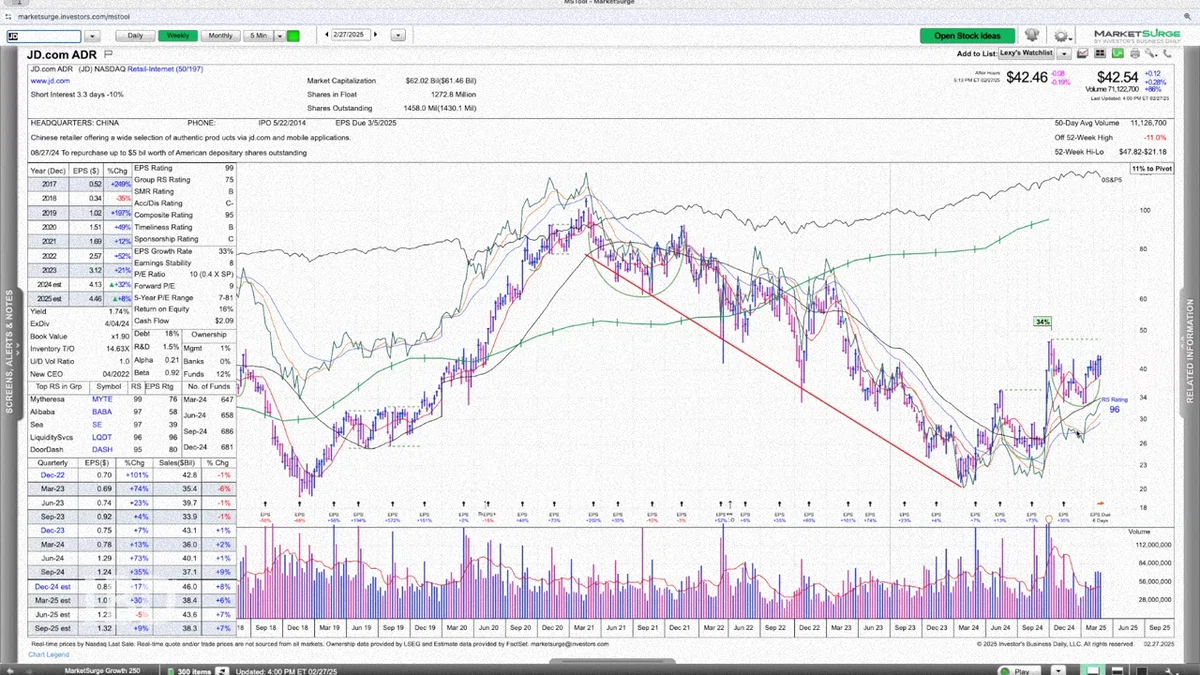The image size is (1200, 675).
Task: Click the EPS Rating 99 value
Action: (230, 168)
